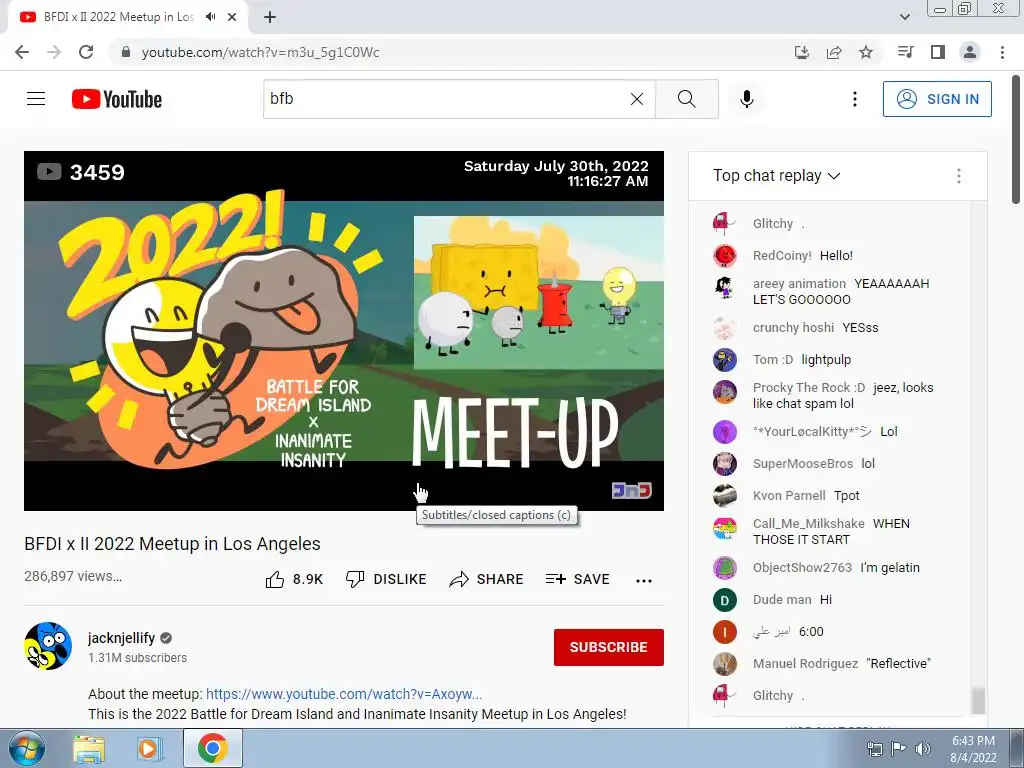The height and width of the screenshot is (768, 1024).
Task: Click Chrome icon in the taskbar
Action: [213, 748]
